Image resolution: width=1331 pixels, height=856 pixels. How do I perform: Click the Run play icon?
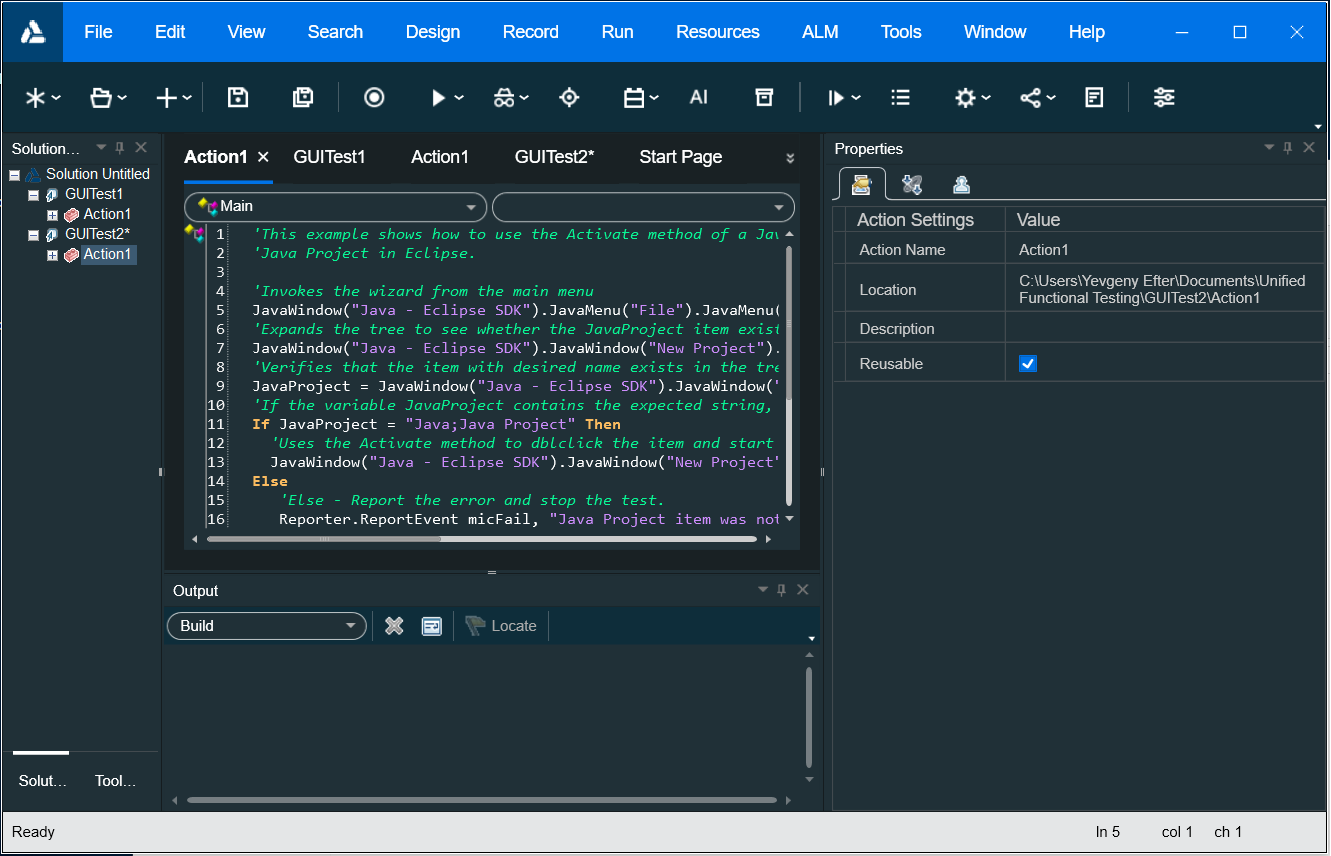click(x=438, y=97)
